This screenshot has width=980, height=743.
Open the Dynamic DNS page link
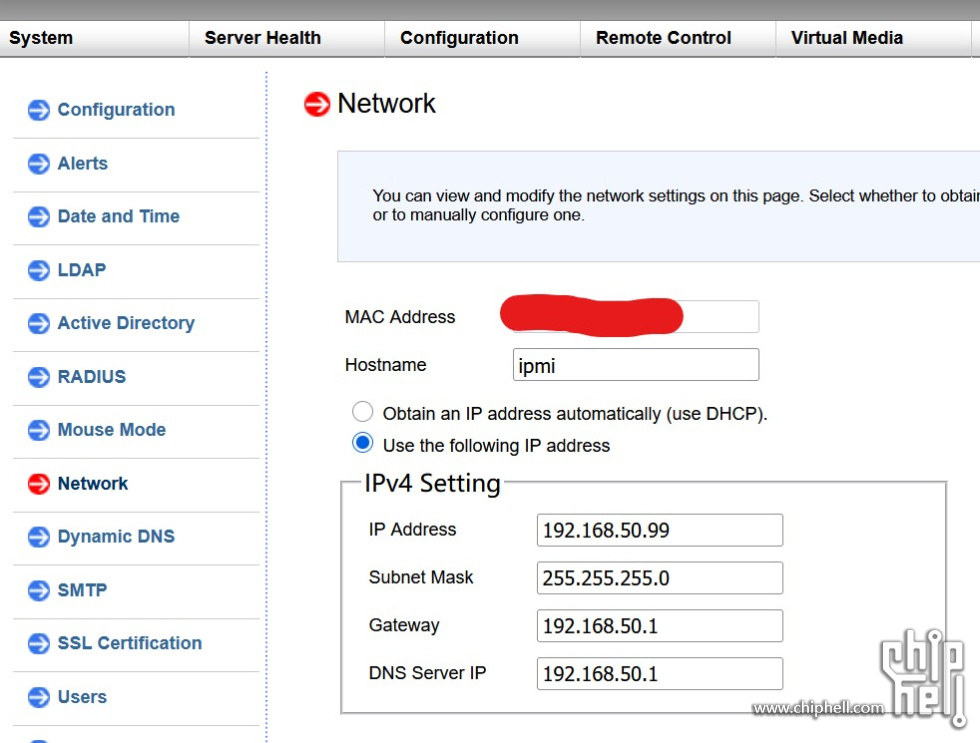click(115, 537)
